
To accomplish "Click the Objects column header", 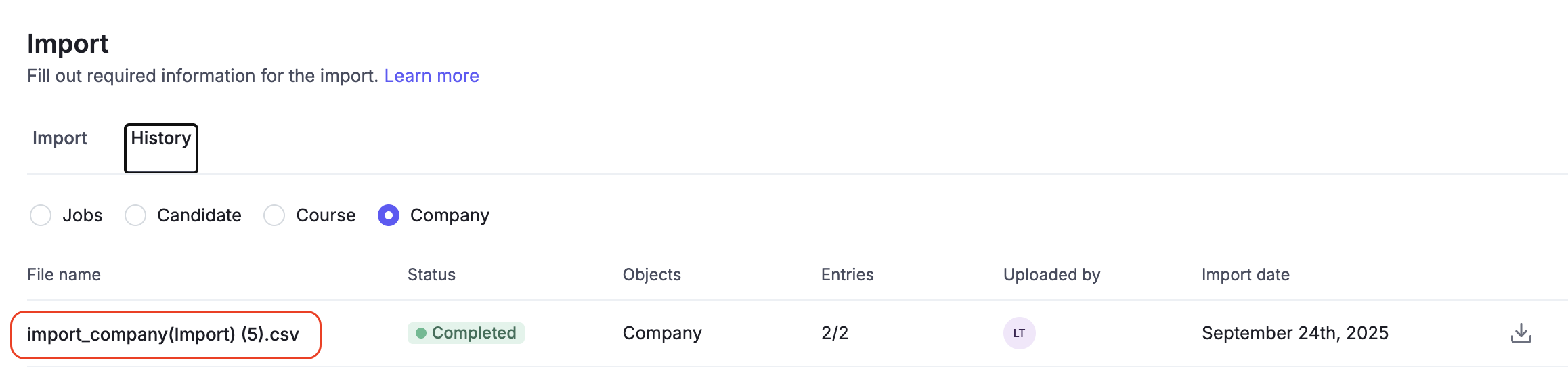I will tap(651, 275).
